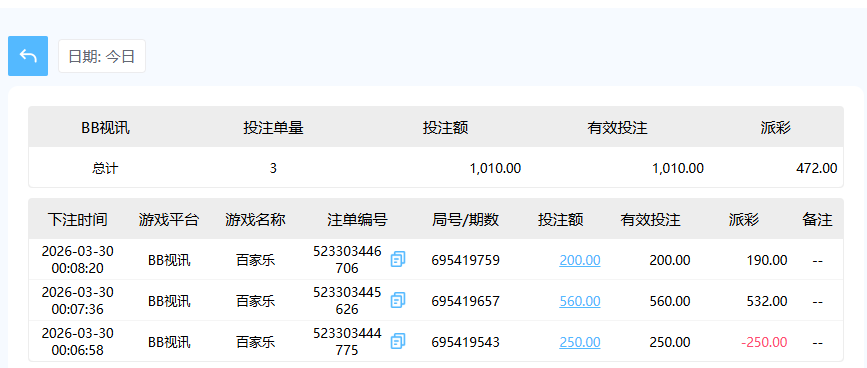Select the valid bet value 560.00

[670, 301]
